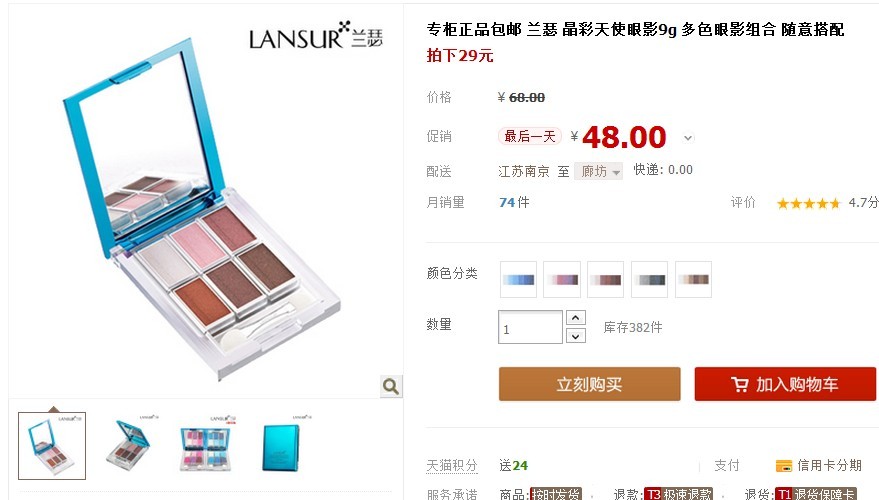Select the pink-purple eyeshadow color option
Image resolution: width=879 pixels, height=500 pixels.
pyautogui.click(x=562, y=279)
